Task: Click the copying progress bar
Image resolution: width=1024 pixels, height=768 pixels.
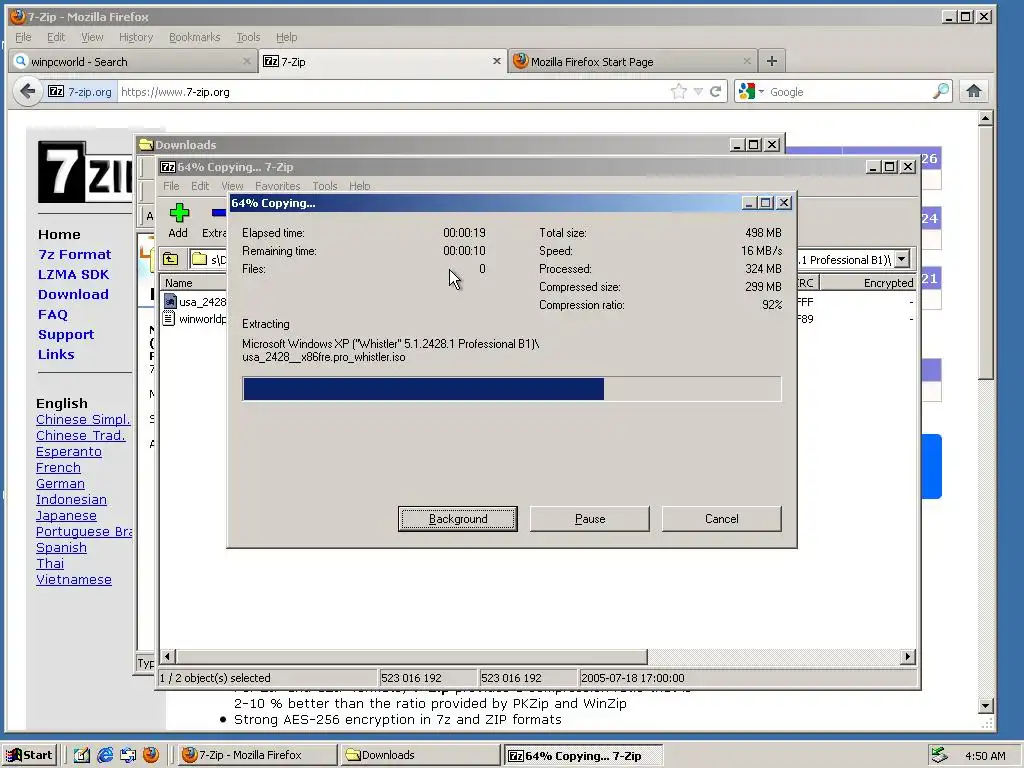Action: click(511, 389)
